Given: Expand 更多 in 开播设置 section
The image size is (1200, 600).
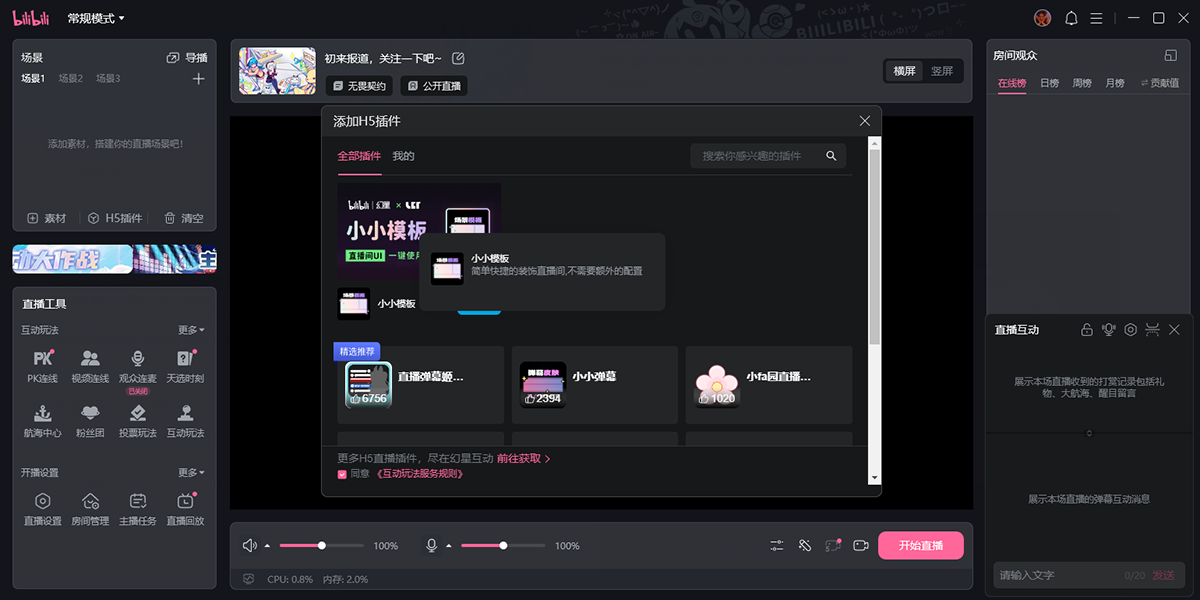Looking at the screenshot, I should tap(191, 472).
